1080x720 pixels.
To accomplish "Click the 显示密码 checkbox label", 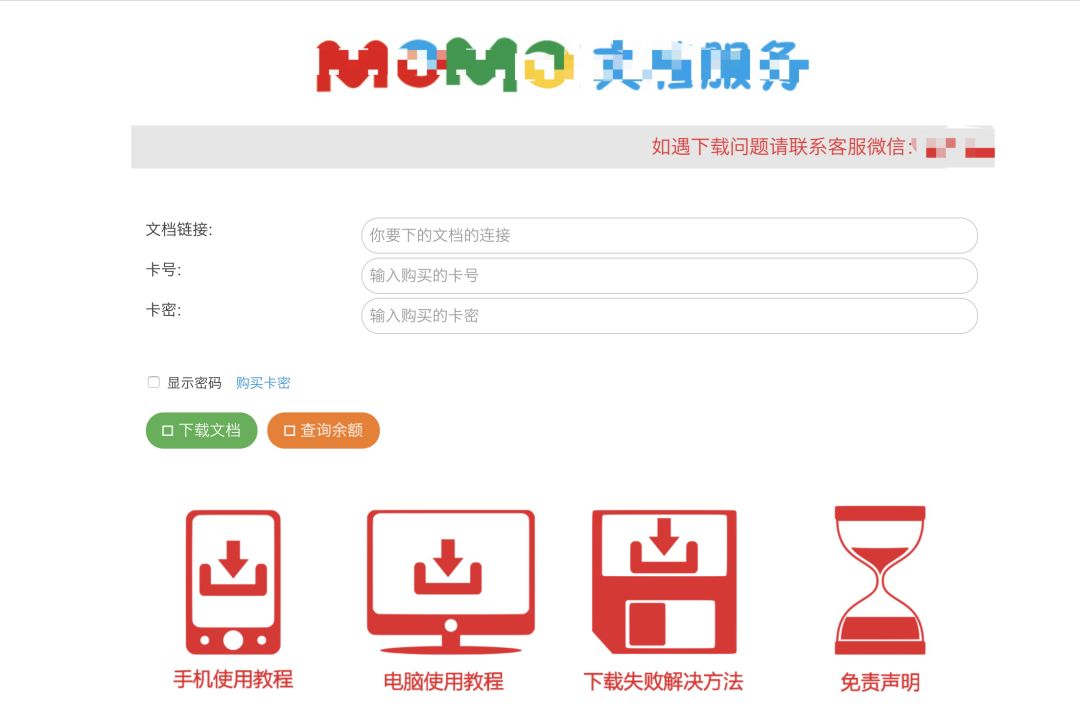I will [194, 383].
